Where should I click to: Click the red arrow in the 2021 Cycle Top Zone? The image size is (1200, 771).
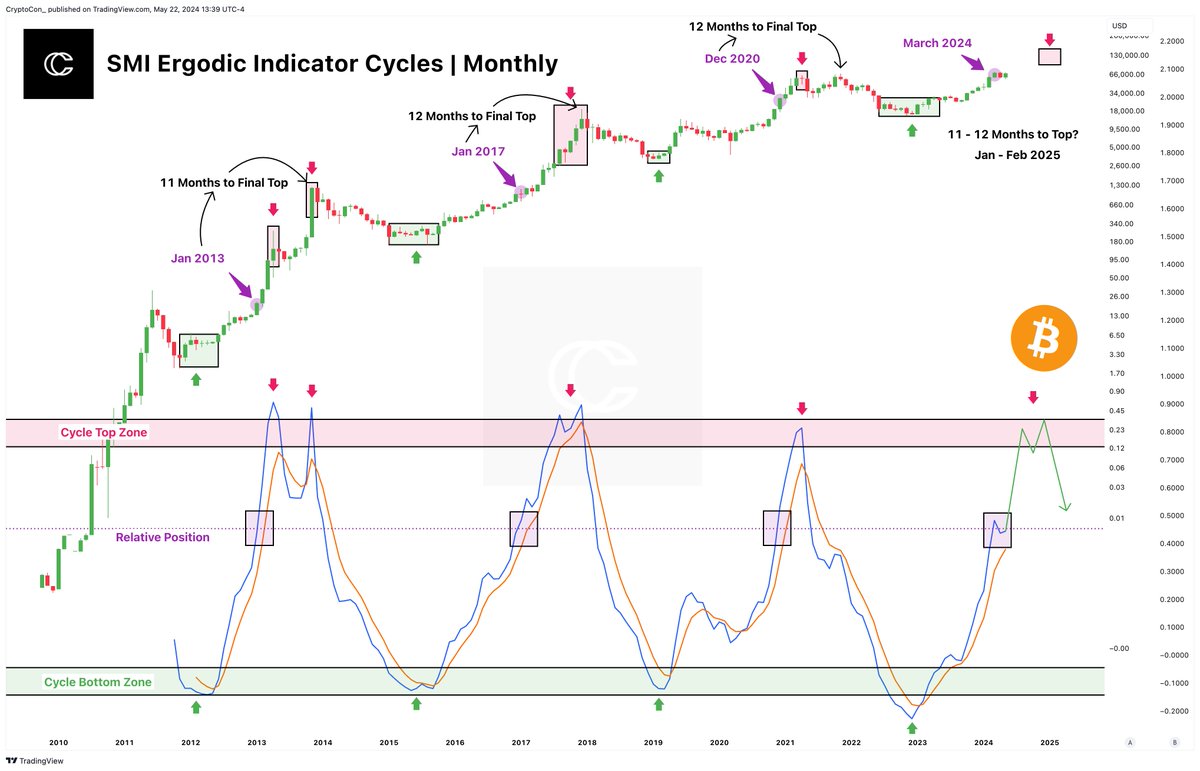point(802,407)
